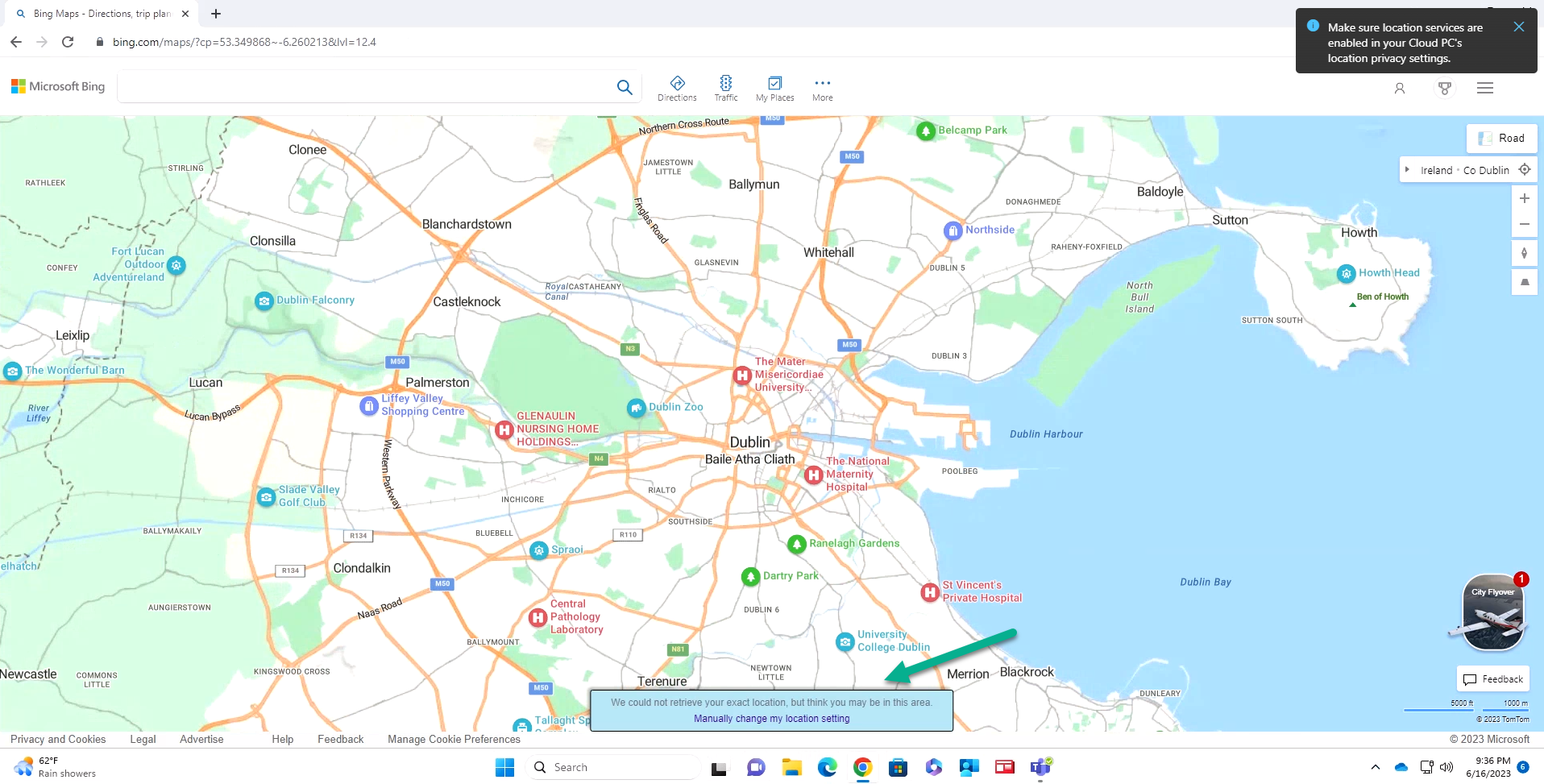Select the University College Dublin pin
The image size is (1544, 784).
(845, 642)
